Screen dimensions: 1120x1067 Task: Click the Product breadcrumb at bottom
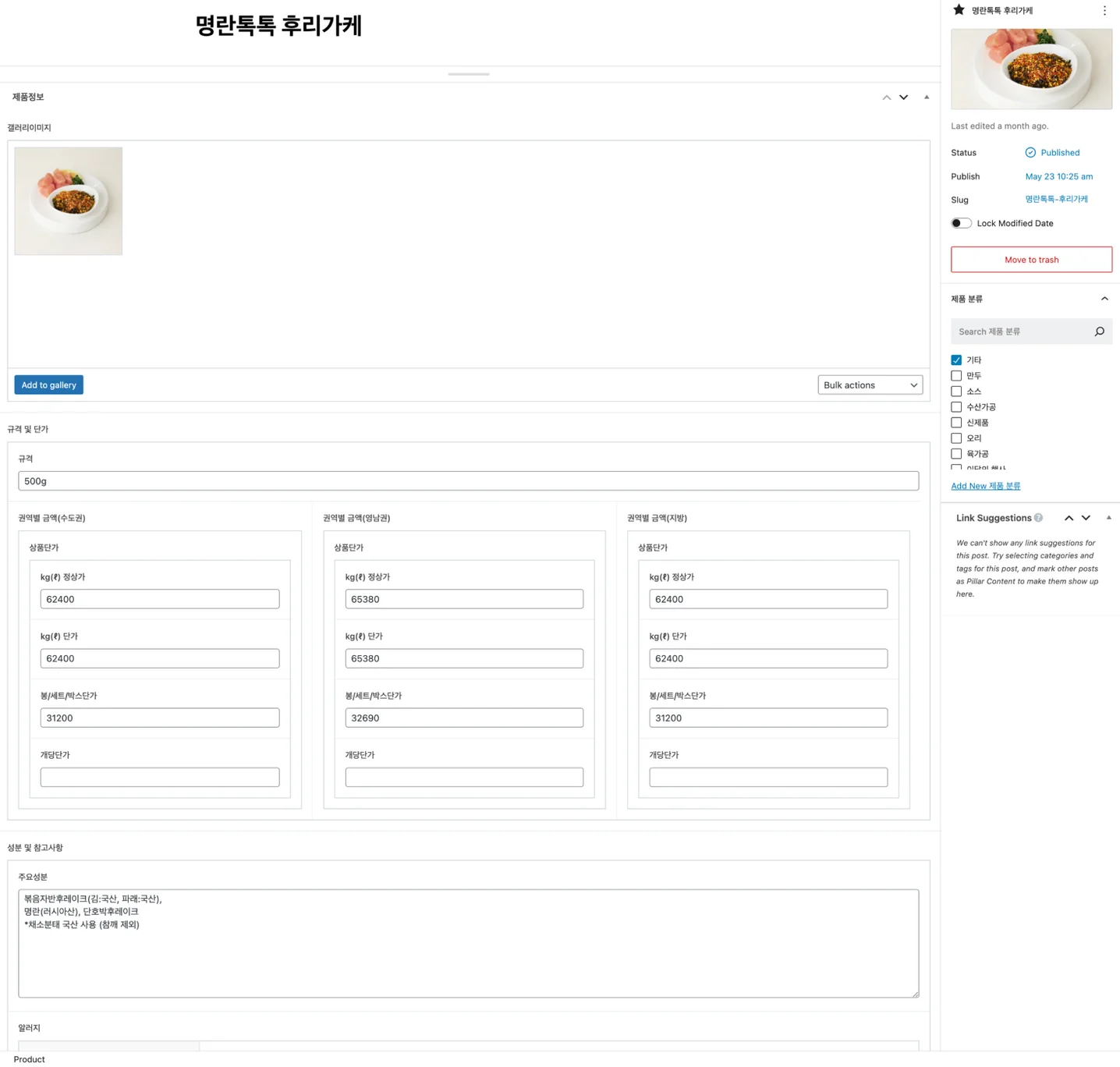30,1059
